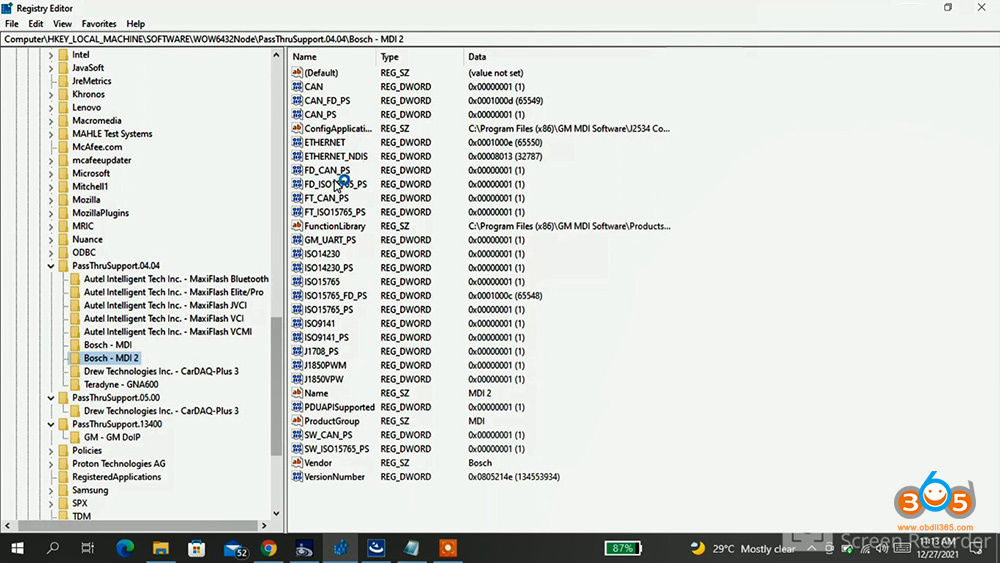Expand the Microsoft registry key
Image resolution: width=1000 pixels, height=563 pixels.
pos(51,173)
